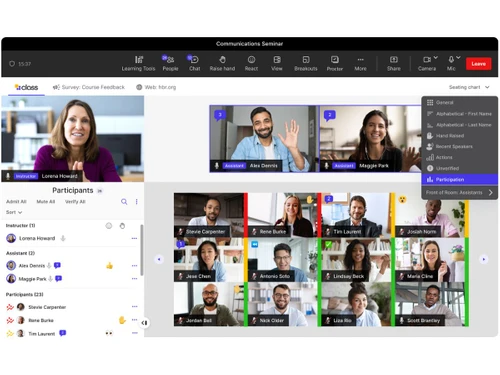Open the Web: hbr.org tab
This screenshot has width=500, height=375.
coord(156,87)
